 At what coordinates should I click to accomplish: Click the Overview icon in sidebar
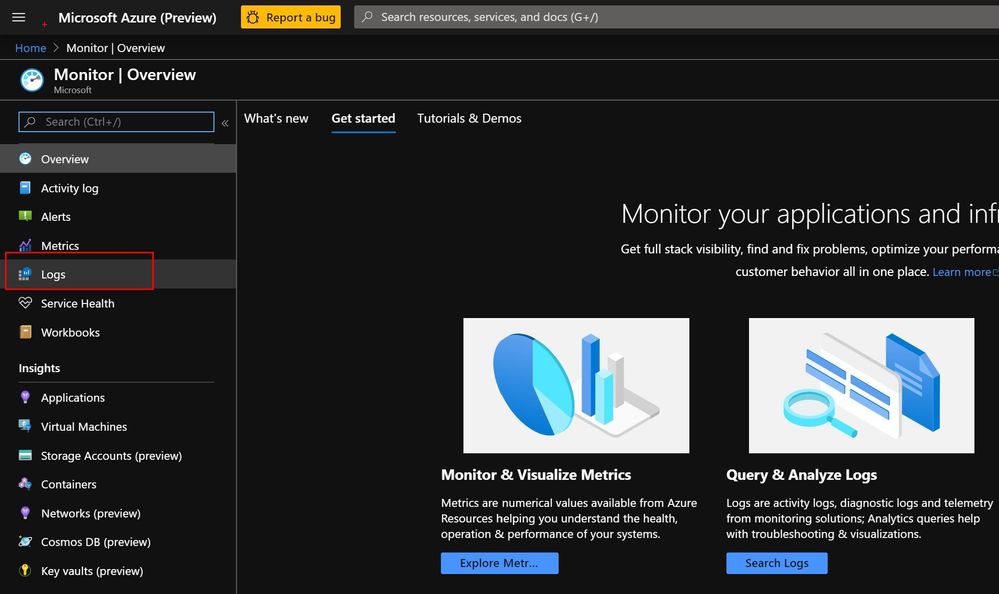coord(25,159)
